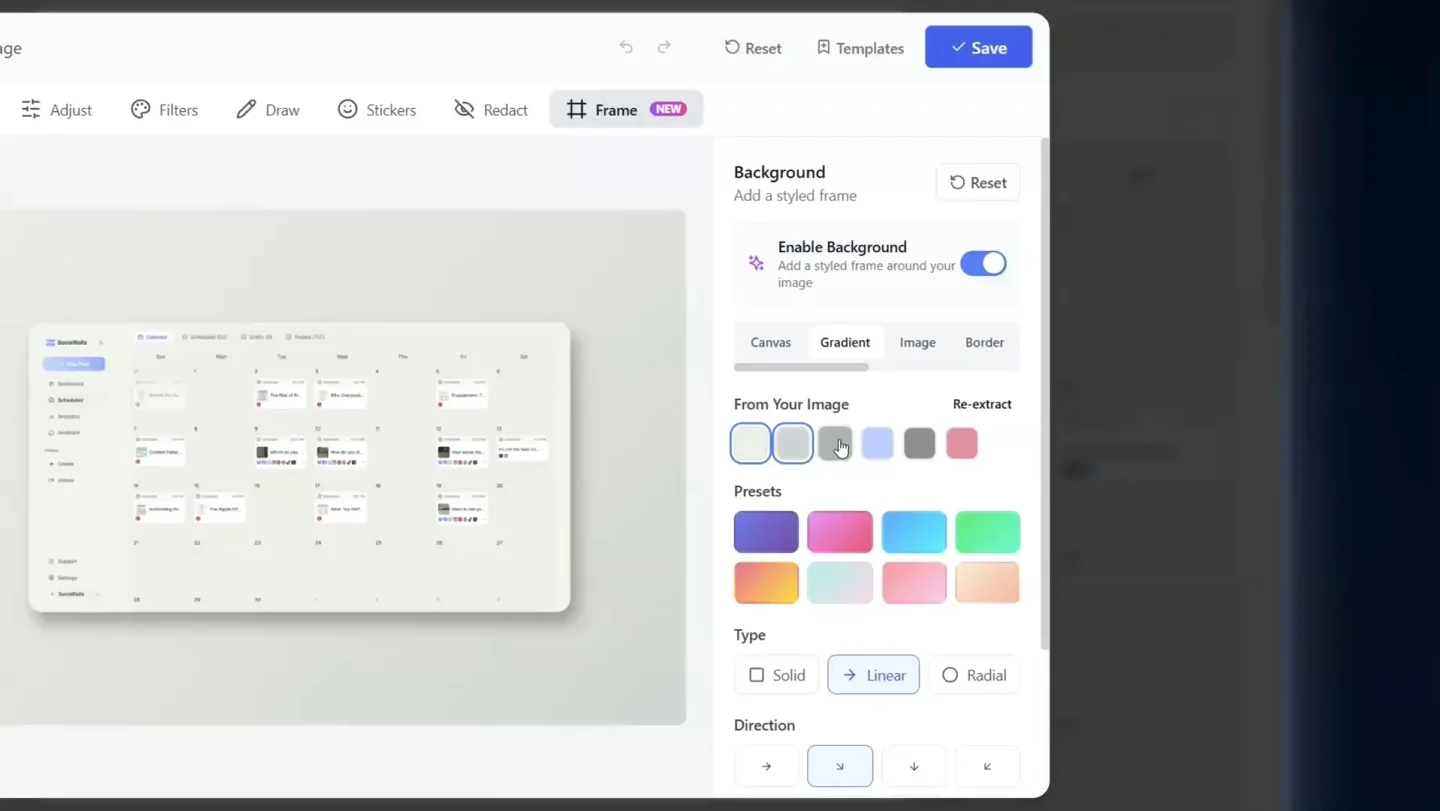This screenshot has width=1440, height=811.
Task: Choose down-left diagonal gradient direction
Action: click(987, 766)
